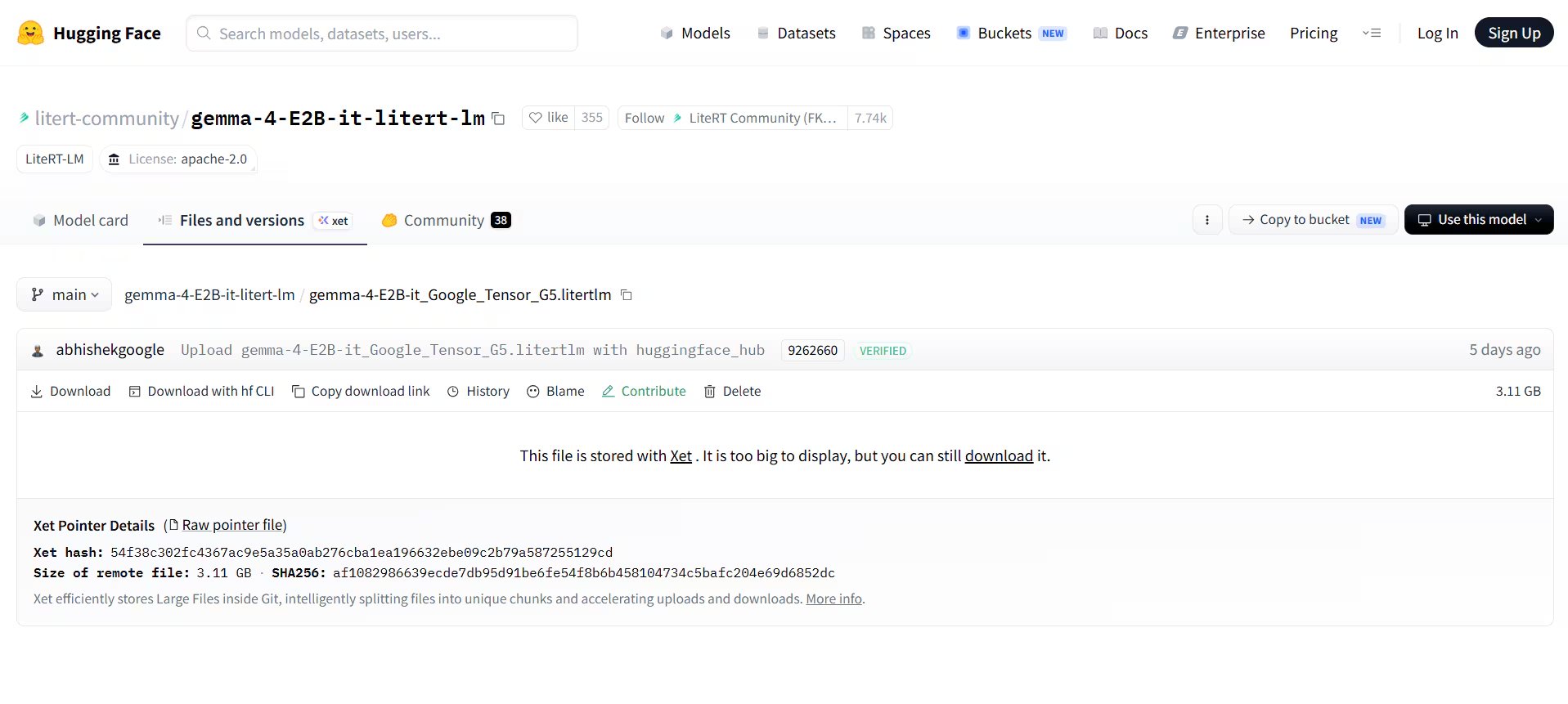Go to the Enterprise page
1568x704 pixels.
1219,33
